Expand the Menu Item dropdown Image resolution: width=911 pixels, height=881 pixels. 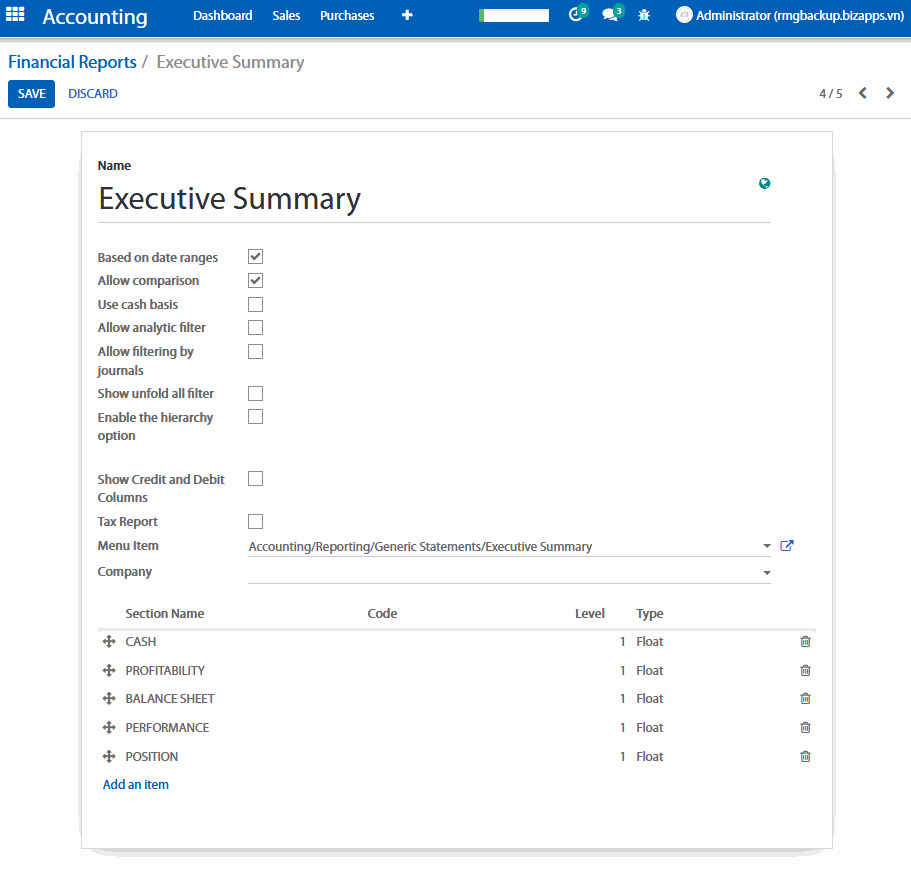pos(767,547)
